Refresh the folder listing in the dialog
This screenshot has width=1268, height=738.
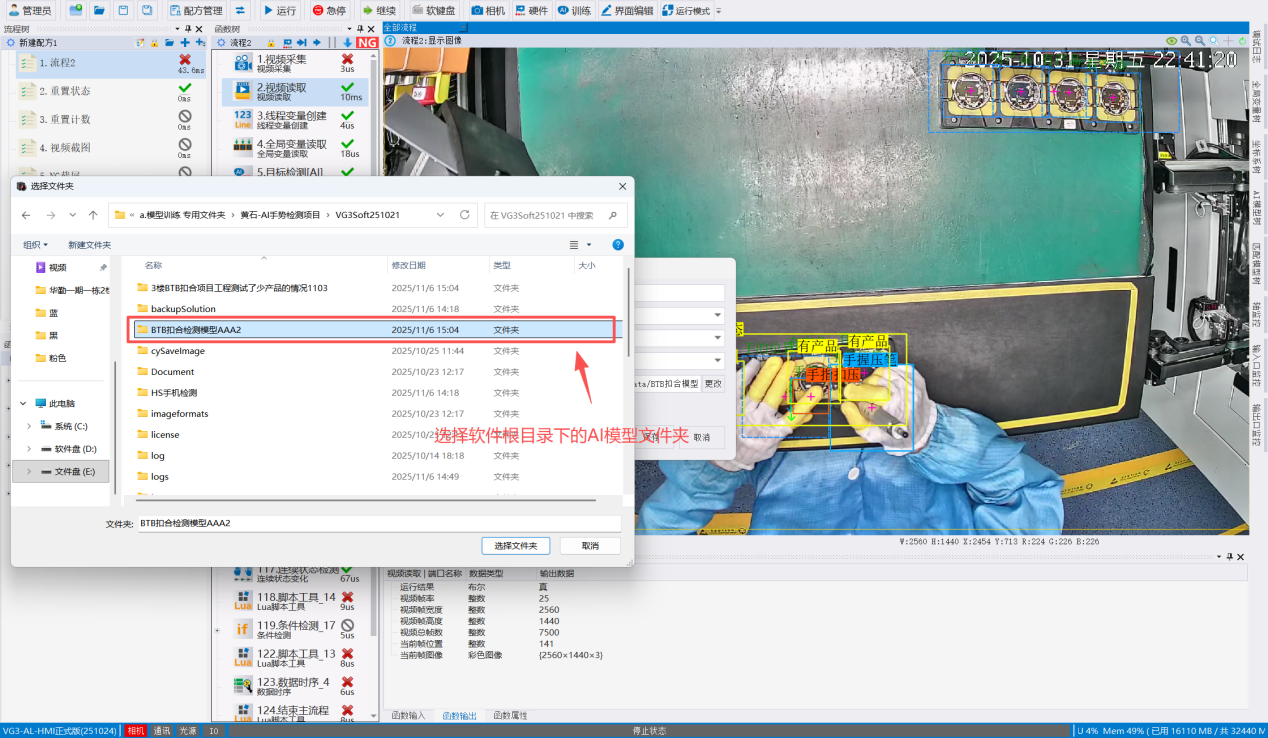point(465,215)
